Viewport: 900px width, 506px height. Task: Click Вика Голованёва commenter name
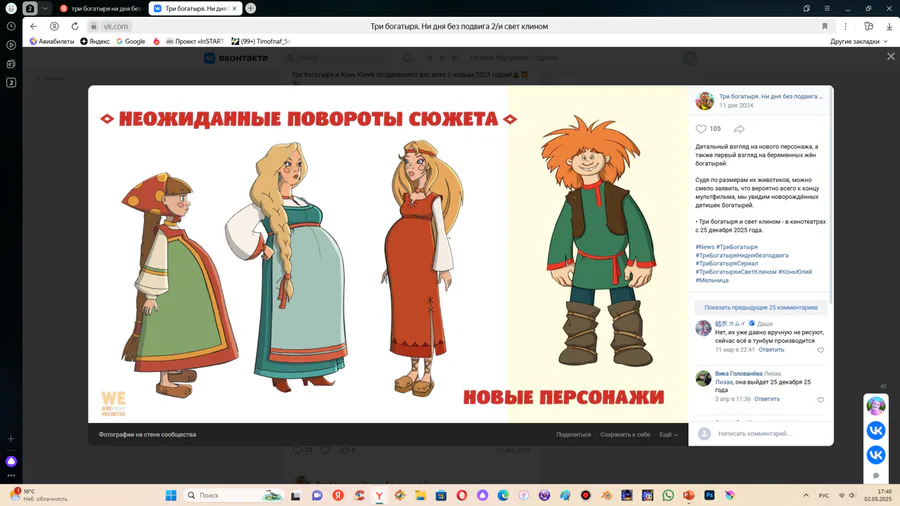tap(739, 373)
